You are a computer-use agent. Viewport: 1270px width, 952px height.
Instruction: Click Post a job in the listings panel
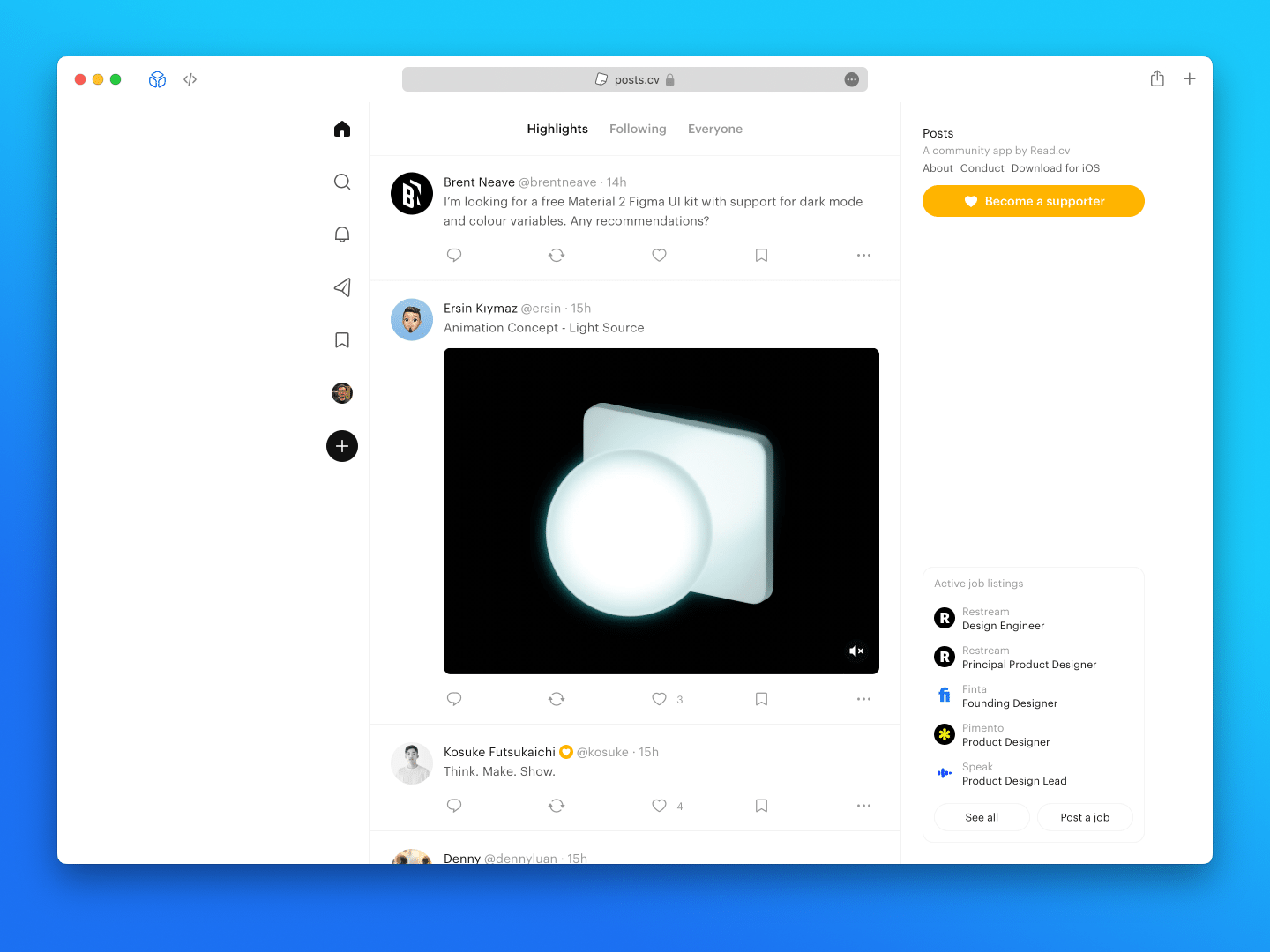click(x=1085, y=817)
